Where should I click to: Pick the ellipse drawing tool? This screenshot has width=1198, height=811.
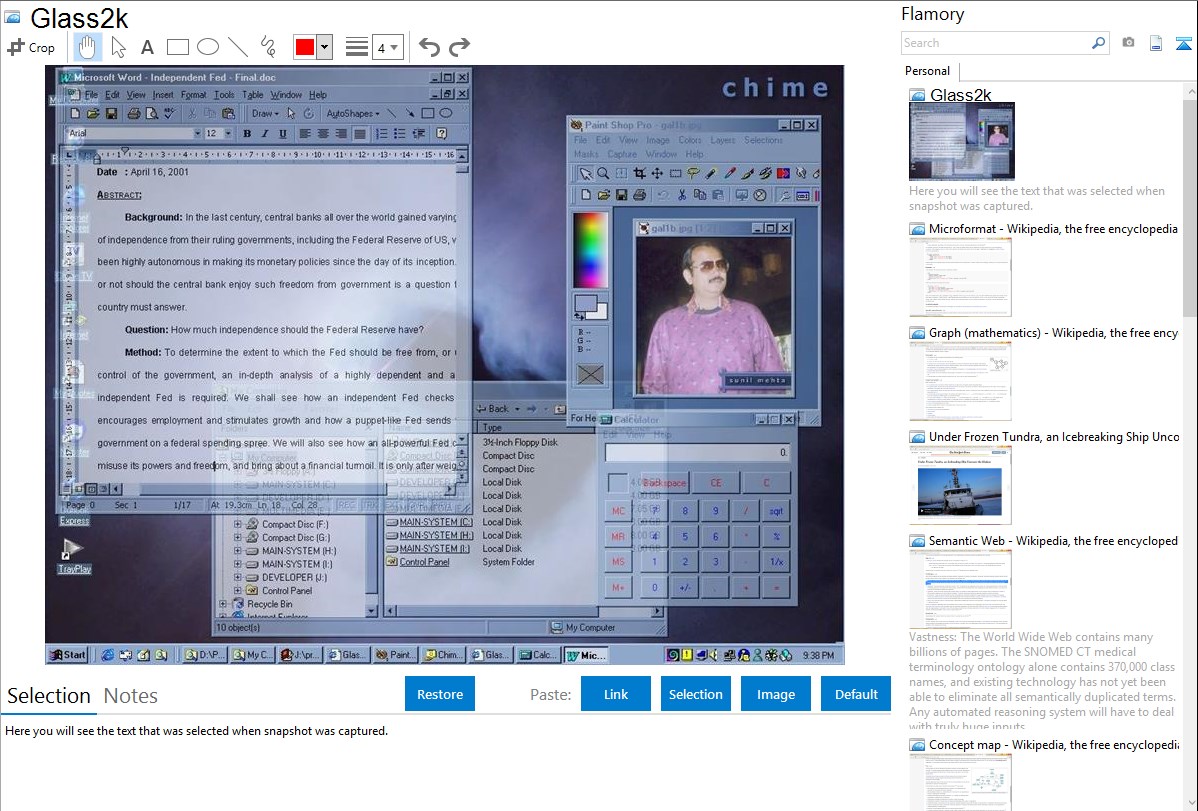pos(208,47)
